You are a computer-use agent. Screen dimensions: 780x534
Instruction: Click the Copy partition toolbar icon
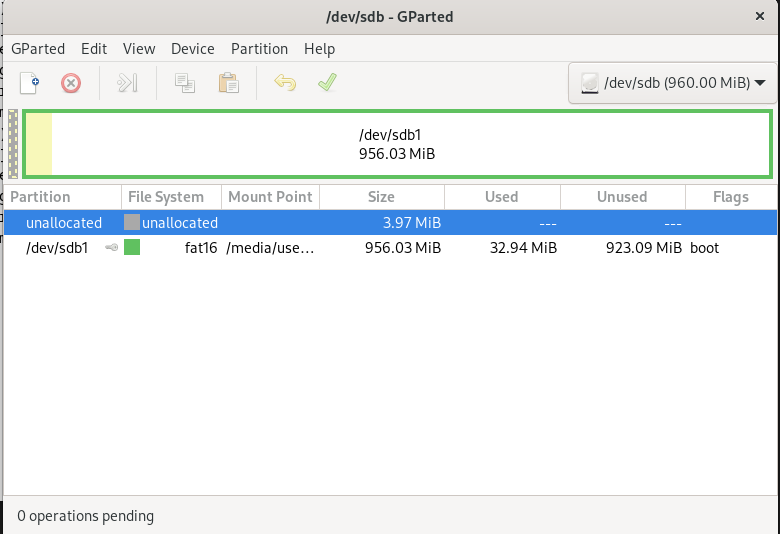pos(185,83)
